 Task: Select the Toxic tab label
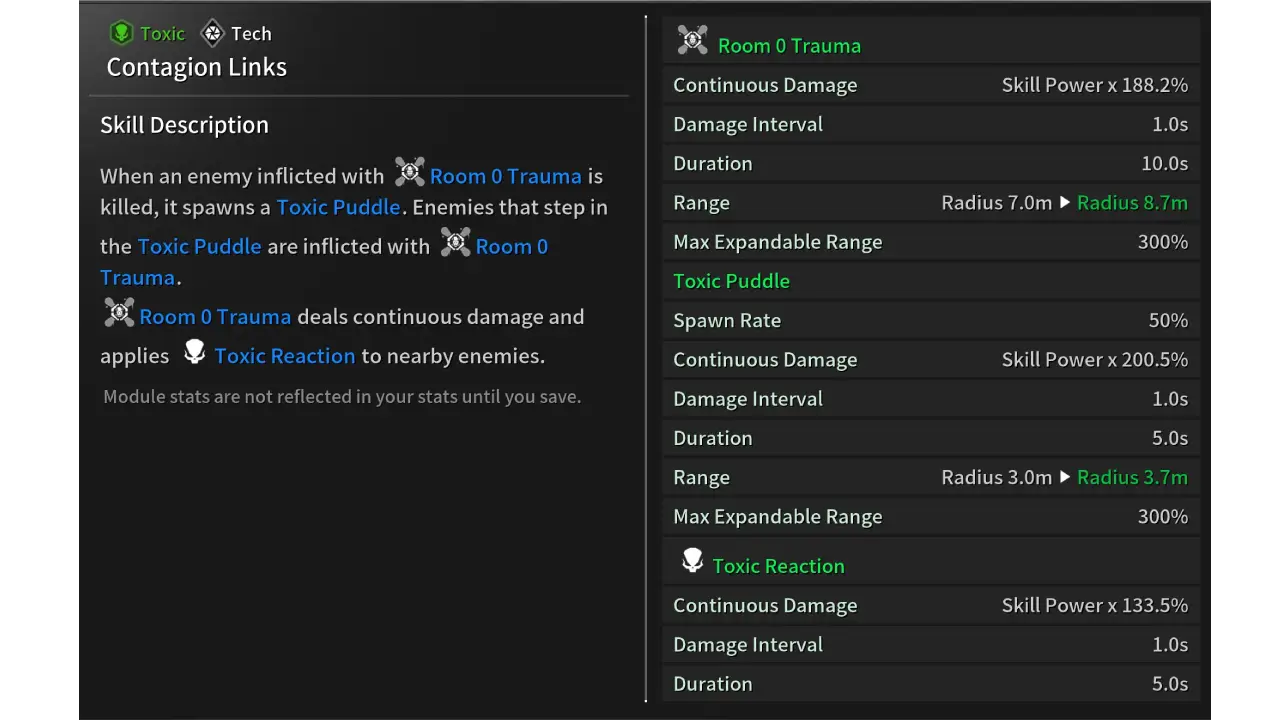tap(162, 33)
